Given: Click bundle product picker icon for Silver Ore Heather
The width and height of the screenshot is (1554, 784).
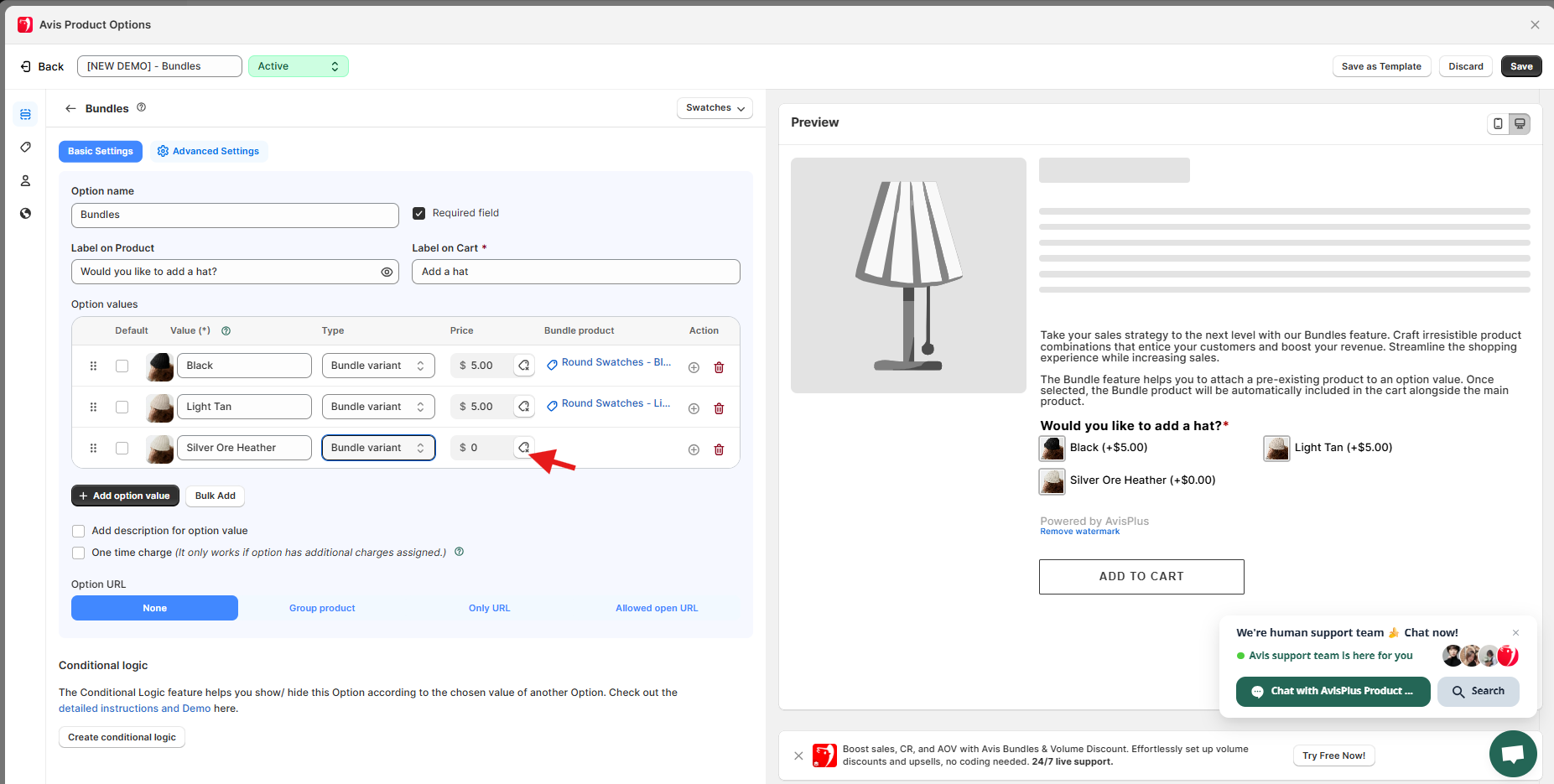Looking at the screenshot, I should click(x=524, y=448).
